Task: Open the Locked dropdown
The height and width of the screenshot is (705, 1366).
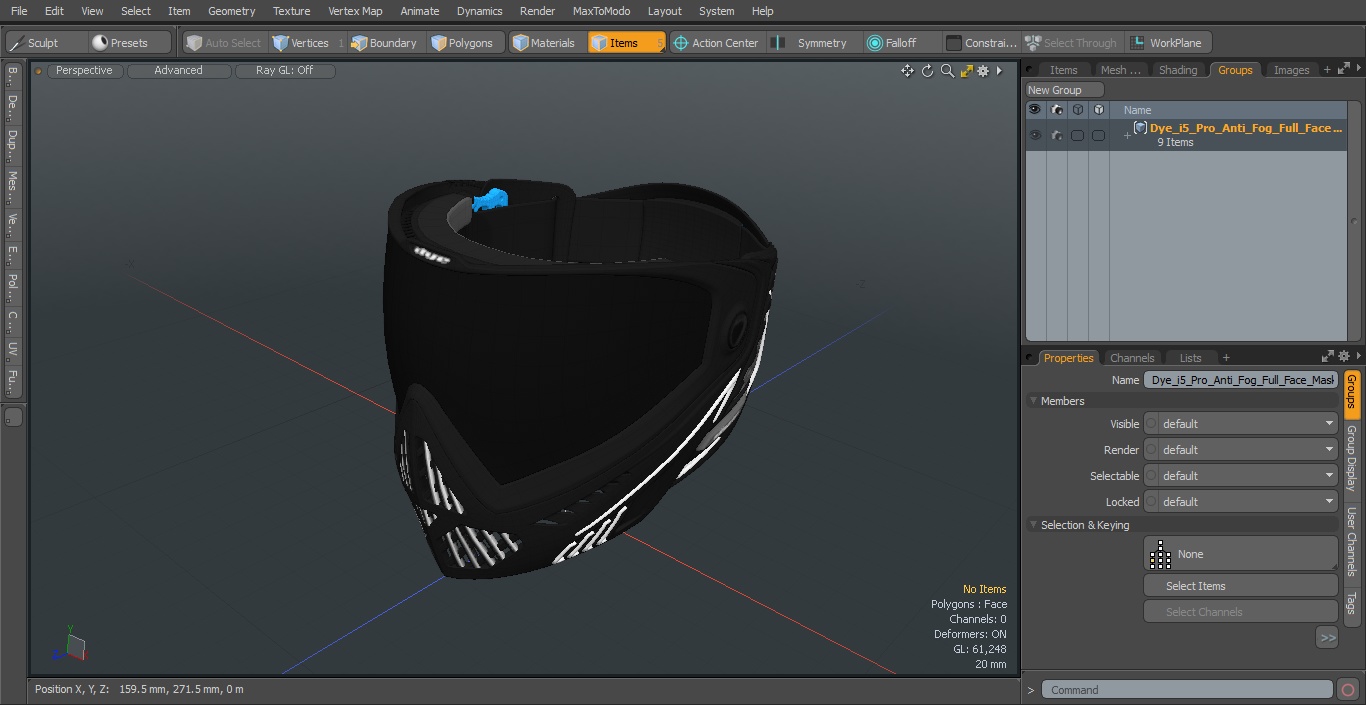Action: tap(1241, 502)
